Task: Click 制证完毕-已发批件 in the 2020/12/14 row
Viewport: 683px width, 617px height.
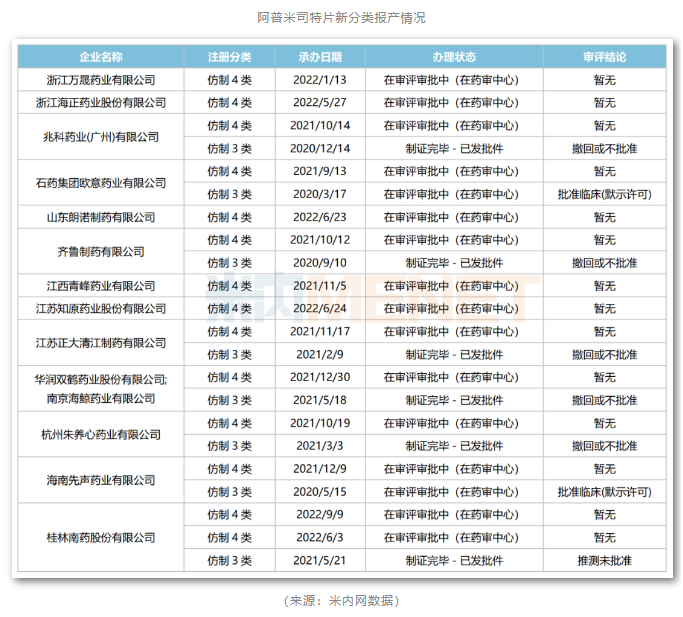Action: pos(454,149)
